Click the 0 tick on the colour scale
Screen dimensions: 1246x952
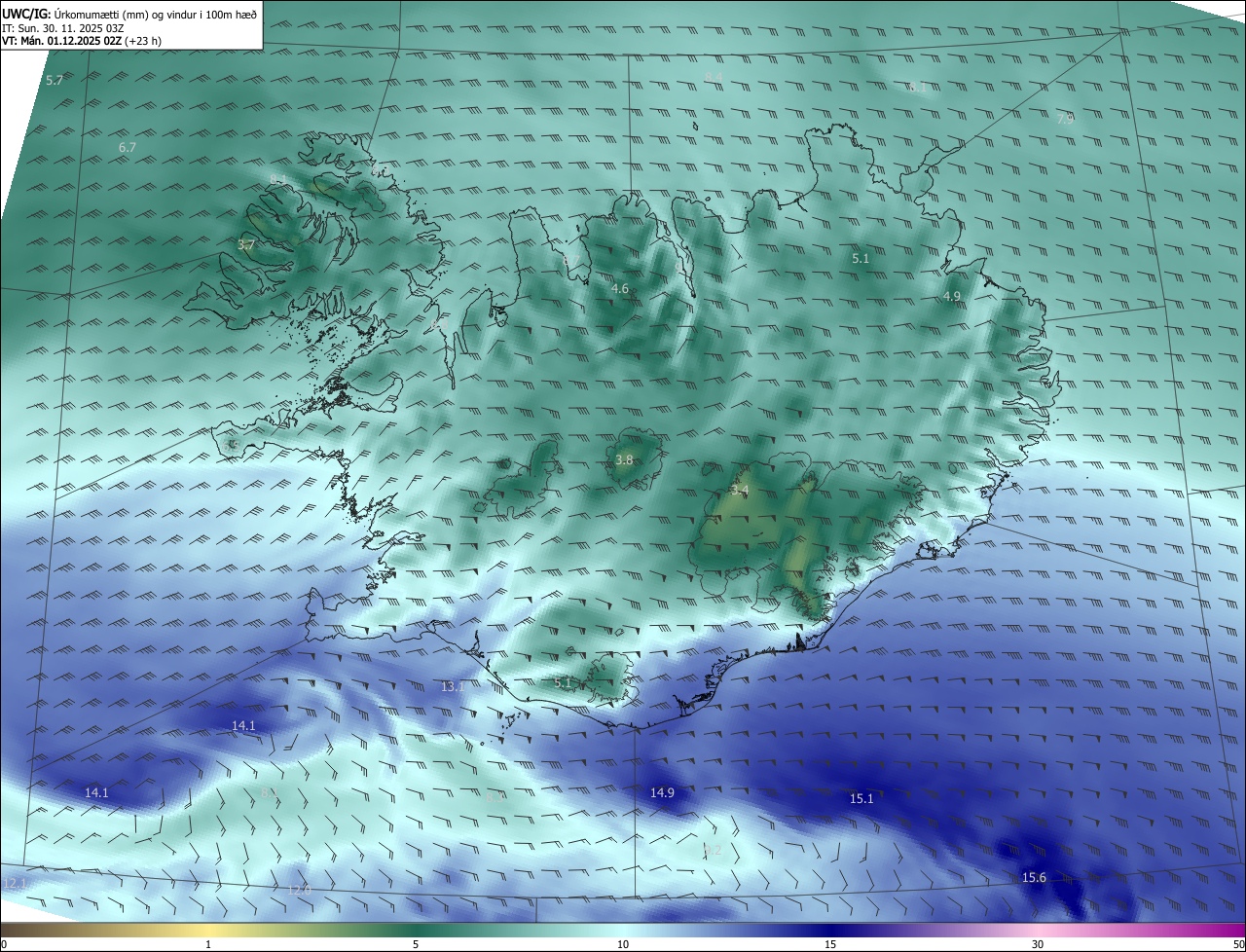coord(4,944)
